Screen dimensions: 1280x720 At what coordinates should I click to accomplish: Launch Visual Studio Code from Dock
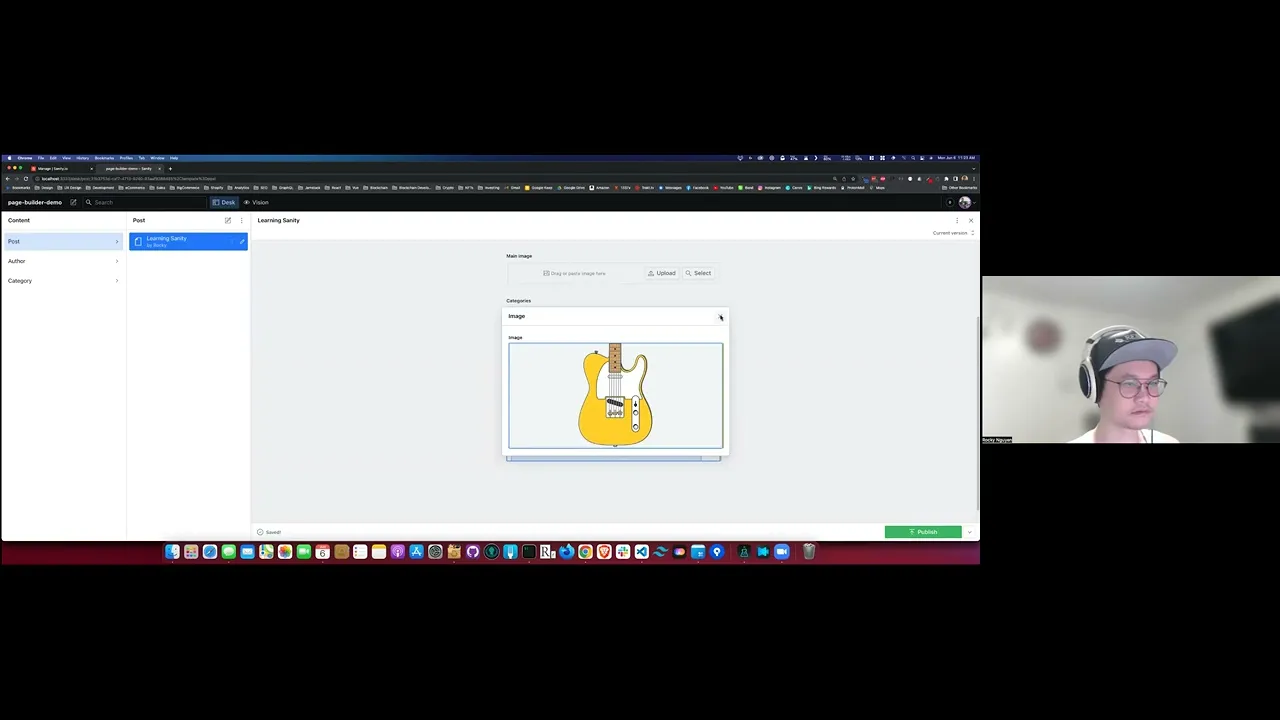(x=642, y=551)
